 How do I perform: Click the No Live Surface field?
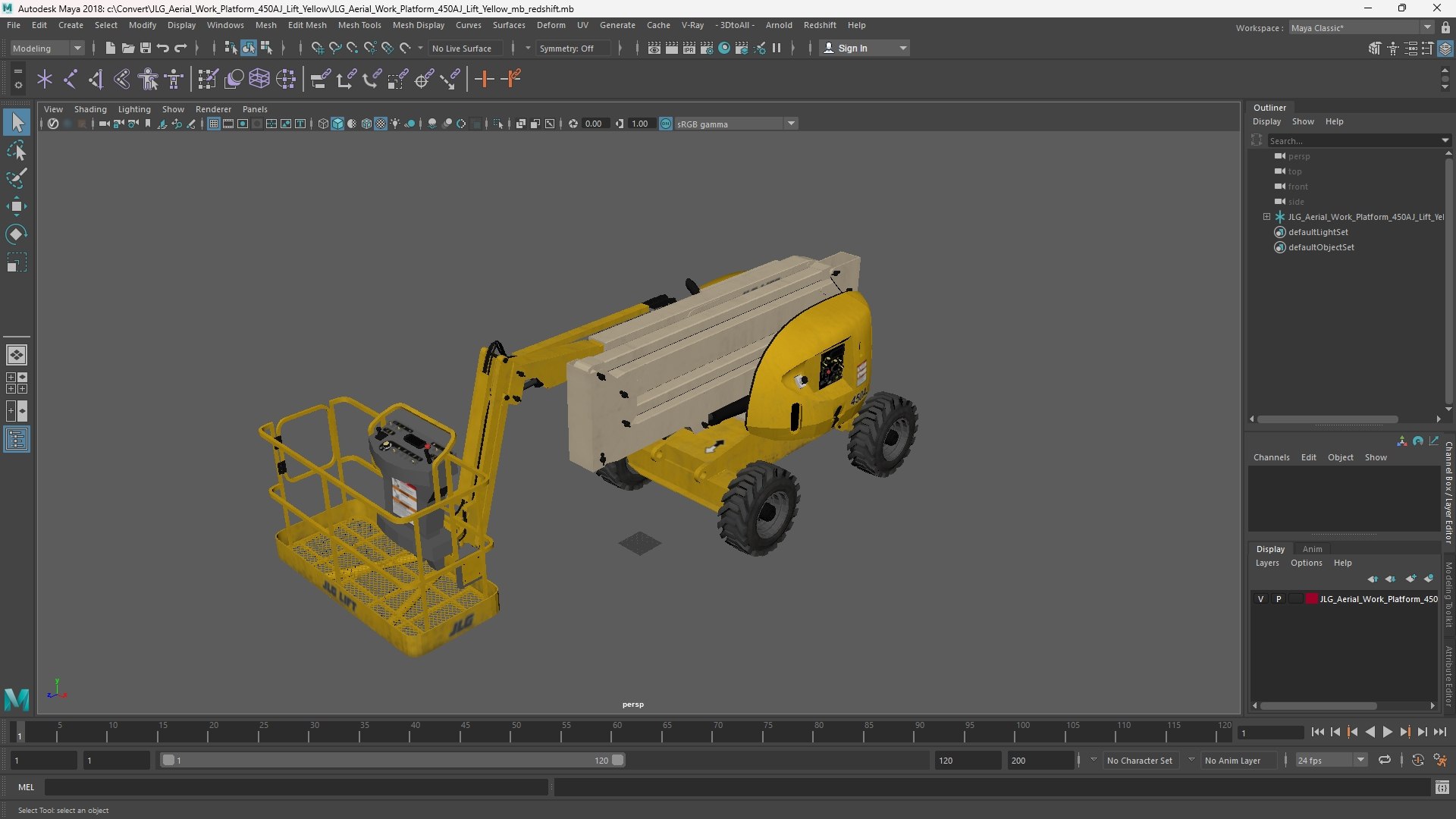coord(465,48)
